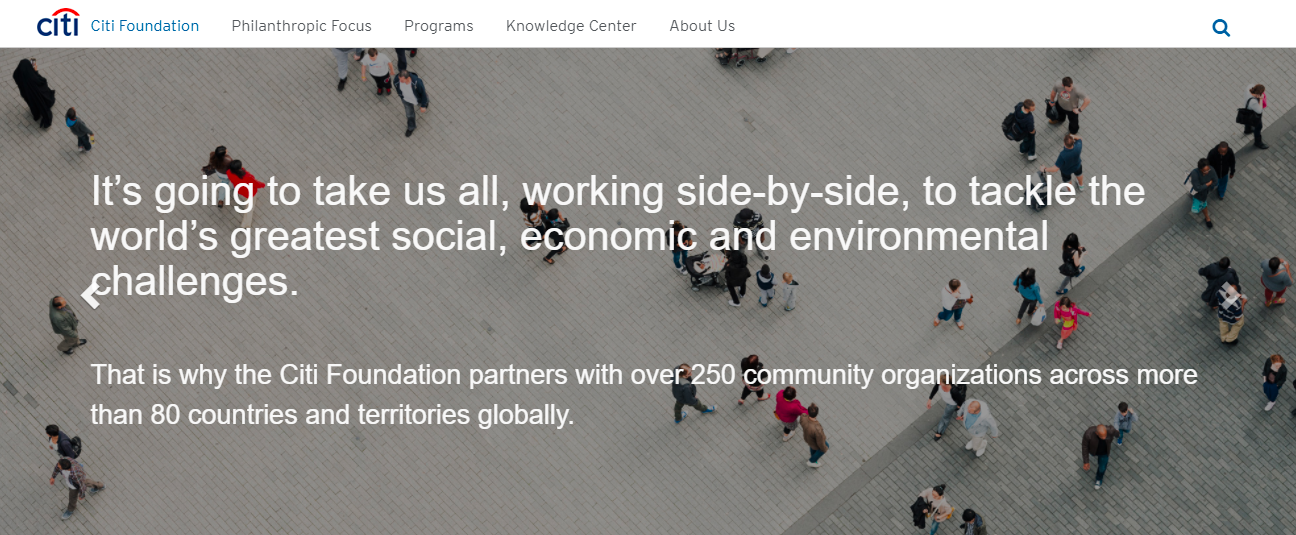
Task: Go to the About Us menu
Action: click(702, 26)
